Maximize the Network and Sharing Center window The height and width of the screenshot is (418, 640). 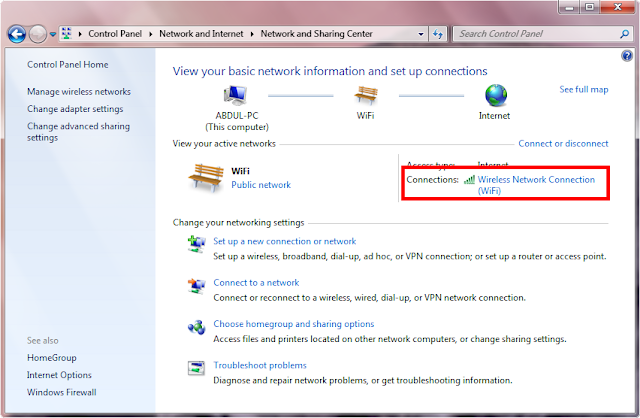pos(589,7)
